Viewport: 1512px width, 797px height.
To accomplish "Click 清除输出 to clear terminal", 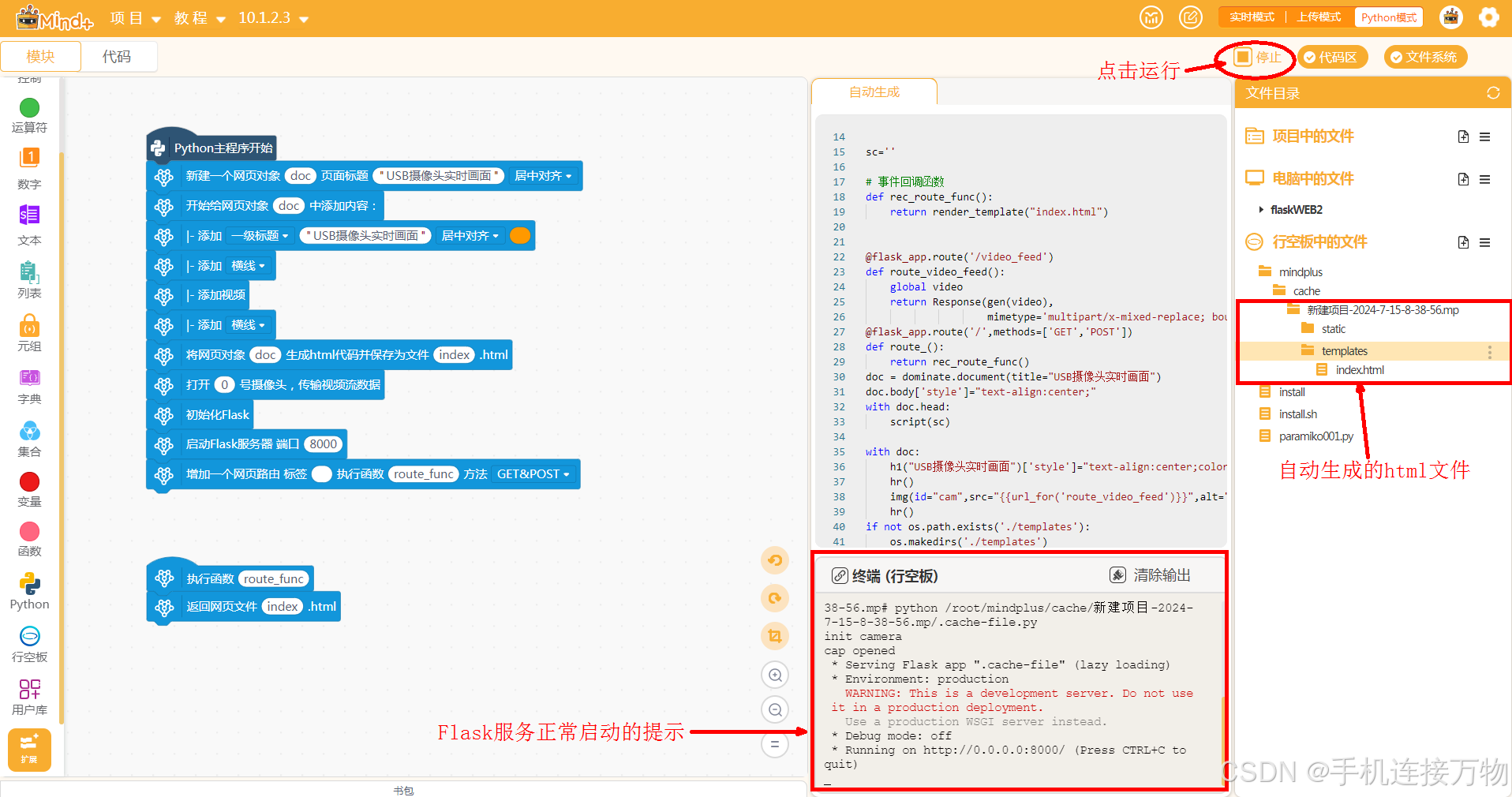I will point(1150,575).
